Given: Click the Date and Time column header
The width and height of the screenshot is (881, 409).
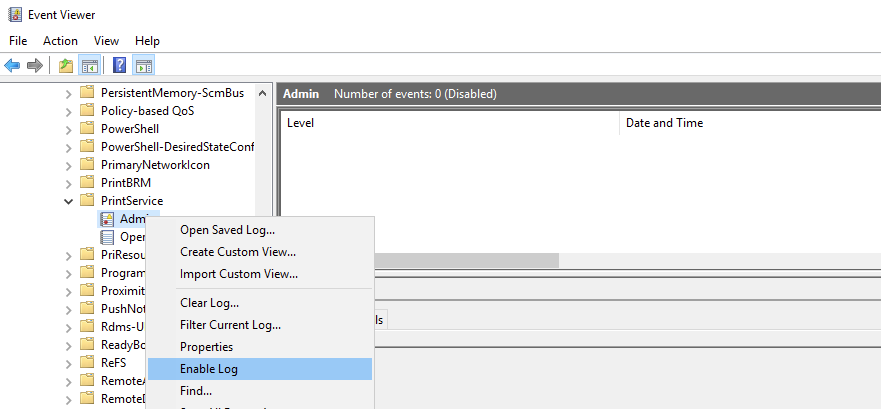Looking at the screenshot, I should 664,123.
